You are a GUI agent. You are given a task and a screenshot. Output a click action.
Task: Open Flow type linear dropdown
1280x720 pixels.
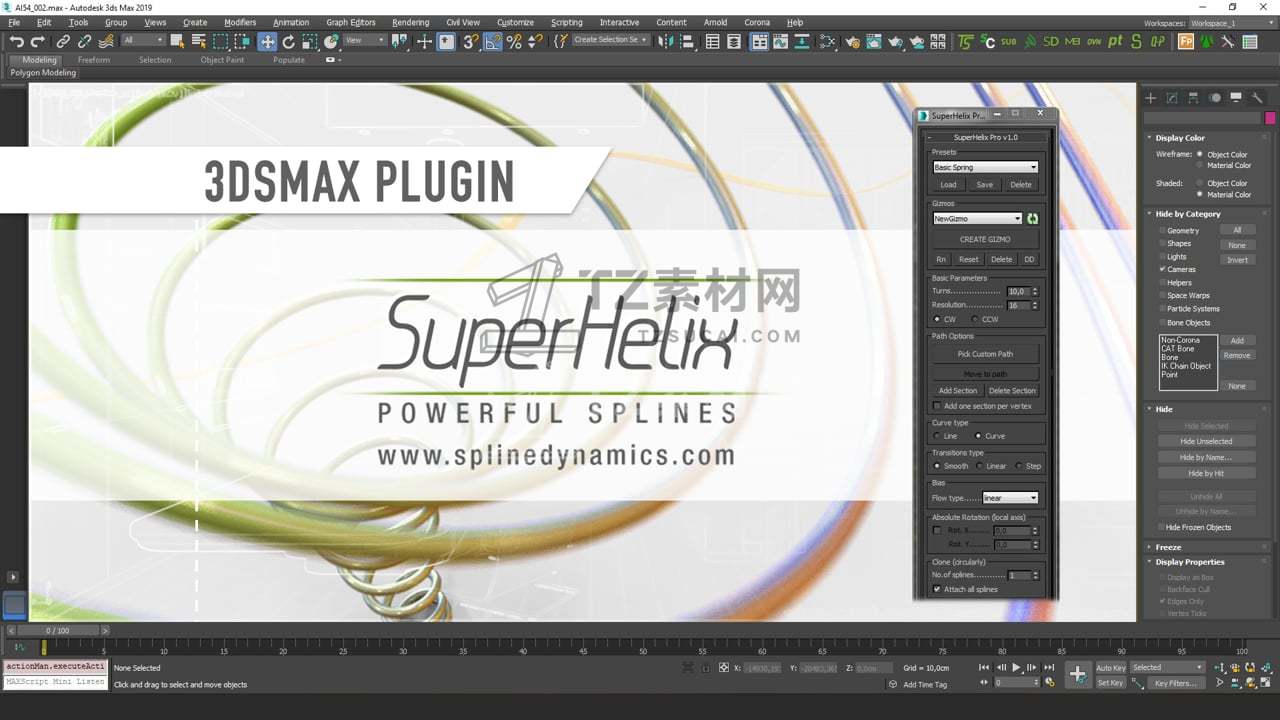point(1010,498)
